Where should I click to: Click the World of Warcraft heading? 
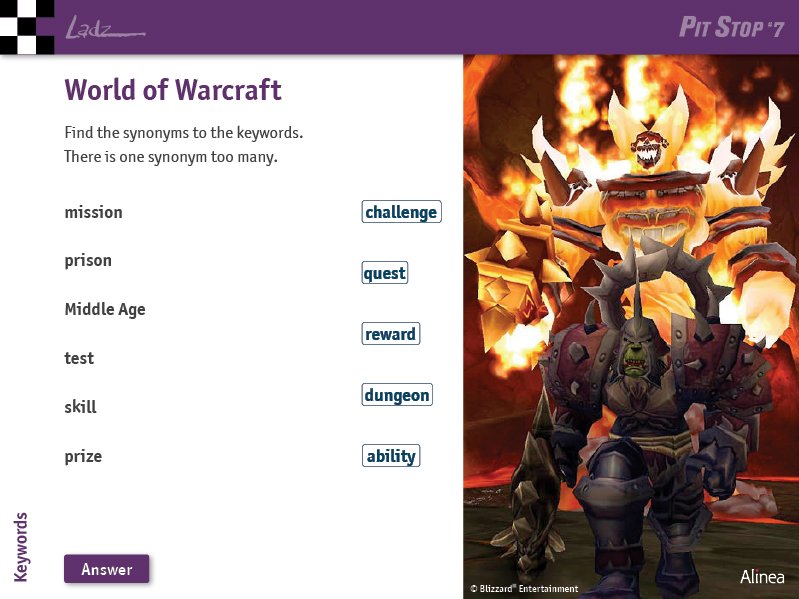click(x=173, y=90)
